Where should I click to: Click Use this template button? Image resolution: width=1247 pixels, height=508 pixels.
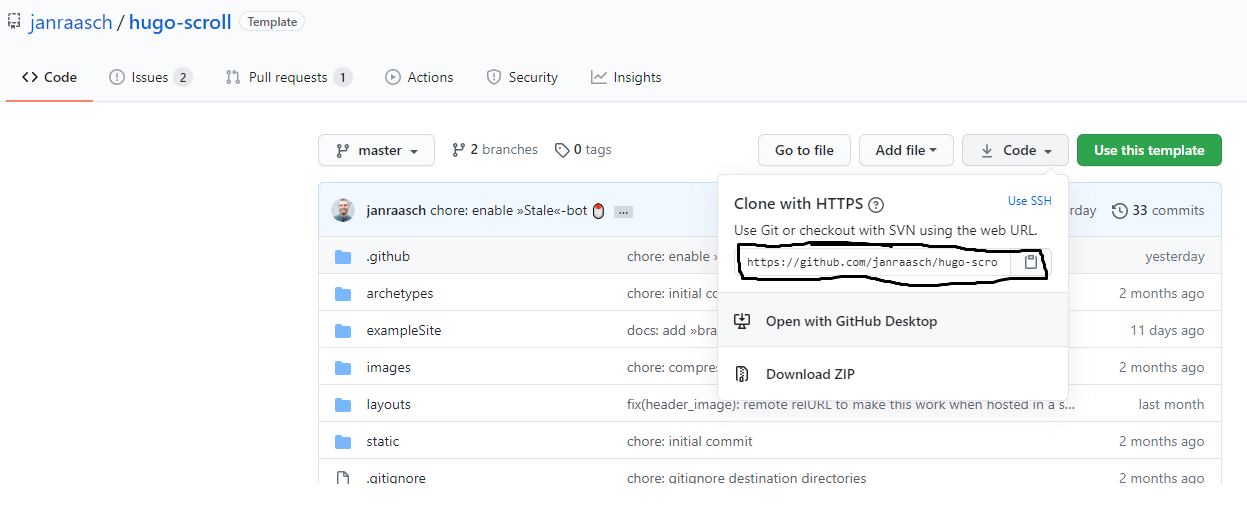click(1149, 150)
